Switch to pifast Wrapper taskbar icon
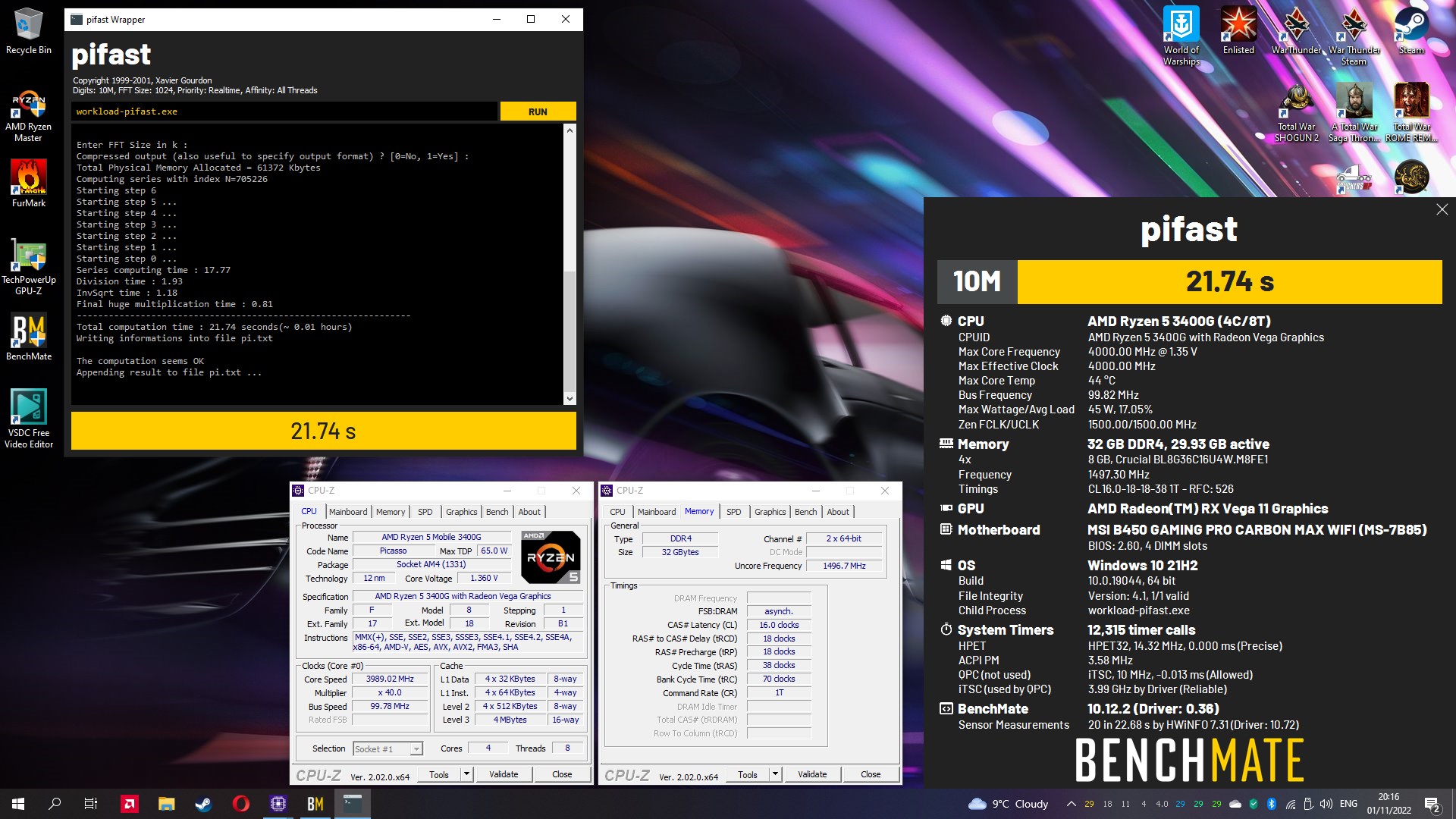This screenshot has height=819, width=1456. [x=353, y=804]
